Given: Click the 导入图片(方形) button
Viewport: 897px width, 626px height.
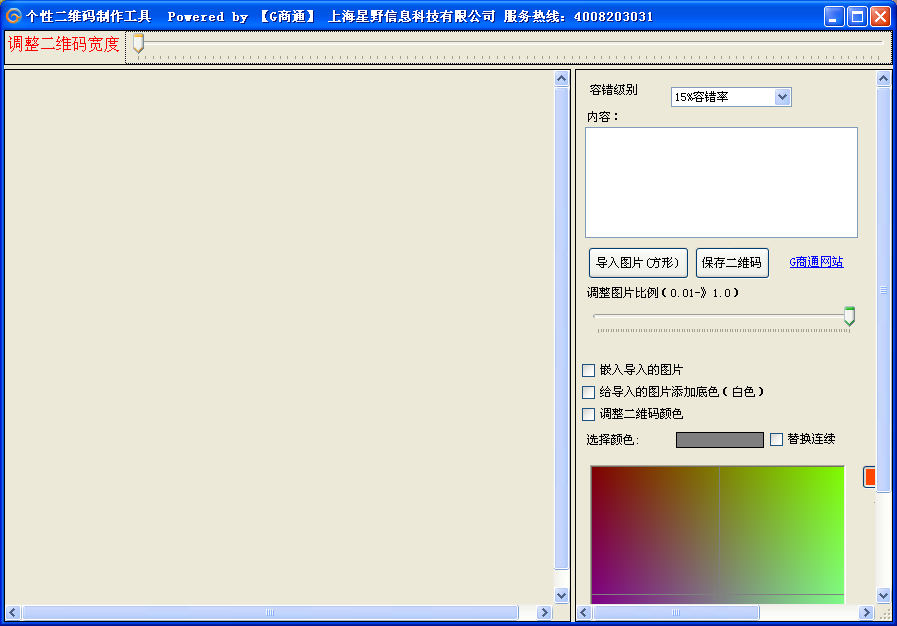Looking at the screenshot, I should (638, 263).
